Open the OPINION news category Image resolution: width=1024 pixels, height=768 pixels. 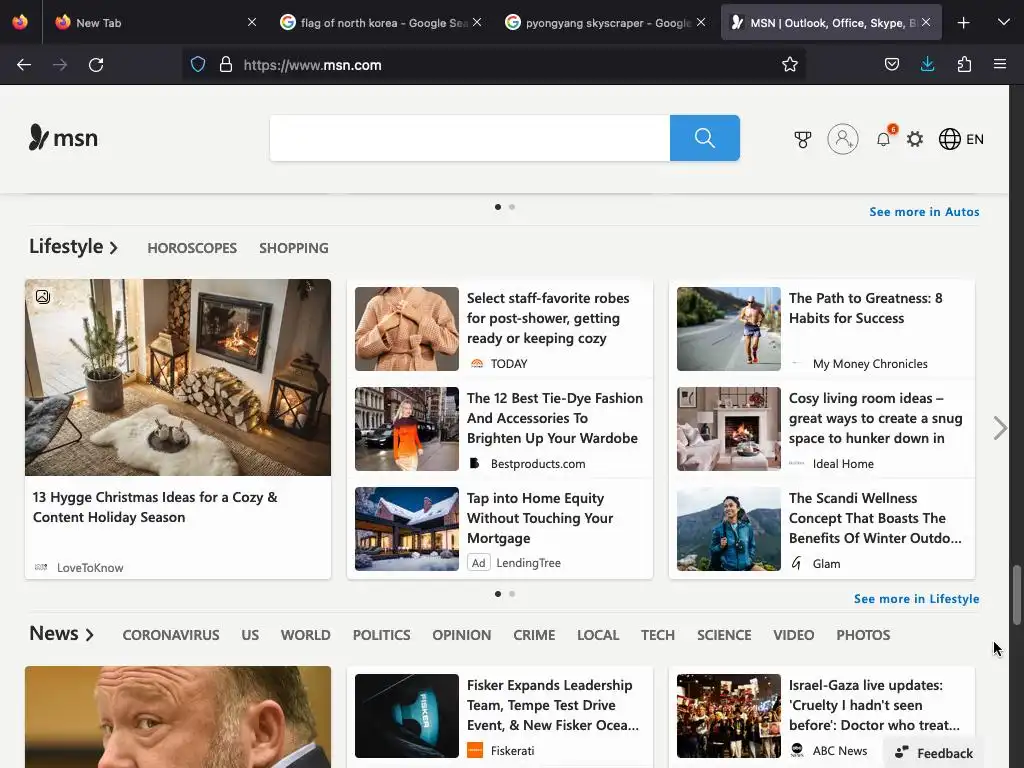tap(462, 635)
